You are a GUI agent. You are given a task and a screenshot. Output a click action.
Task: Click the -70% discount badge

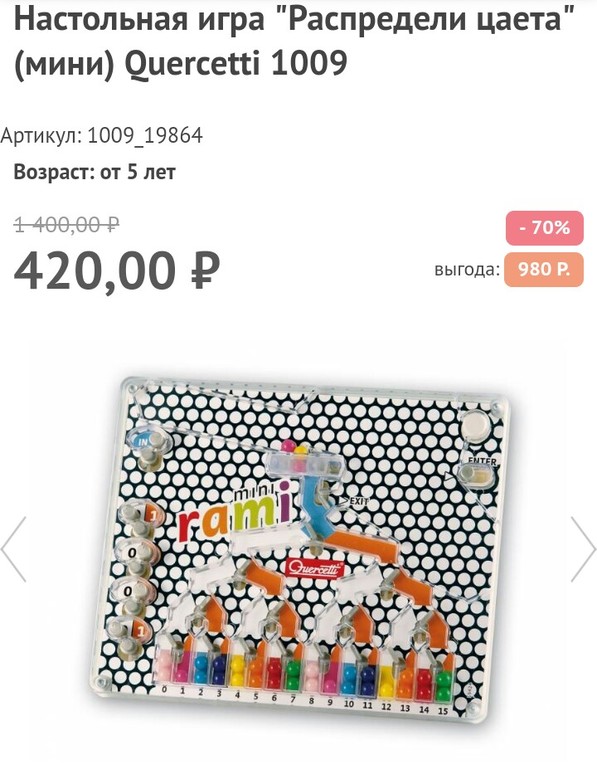coord(544,228)
